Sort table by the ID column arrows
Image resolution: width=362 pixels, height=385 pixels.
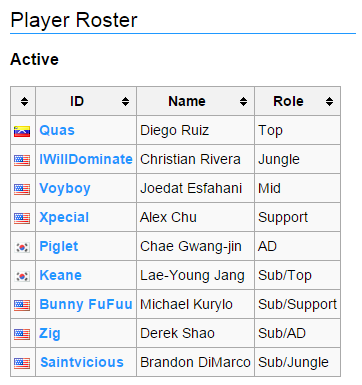[125, 101]
